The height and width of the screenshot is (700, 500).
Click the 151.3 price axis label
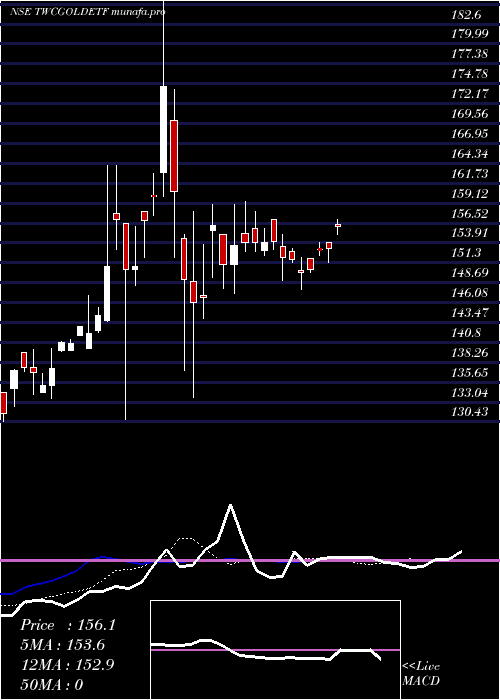pos(466,253)
